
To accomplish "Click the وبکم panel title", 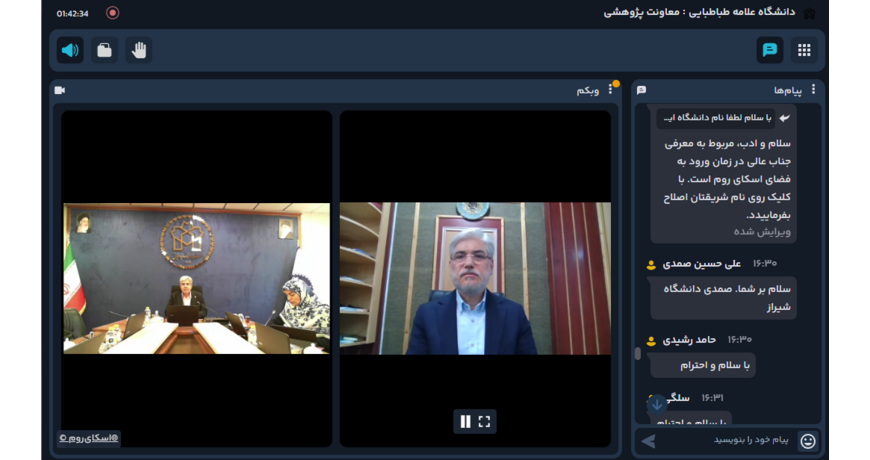I will point(588,90).
